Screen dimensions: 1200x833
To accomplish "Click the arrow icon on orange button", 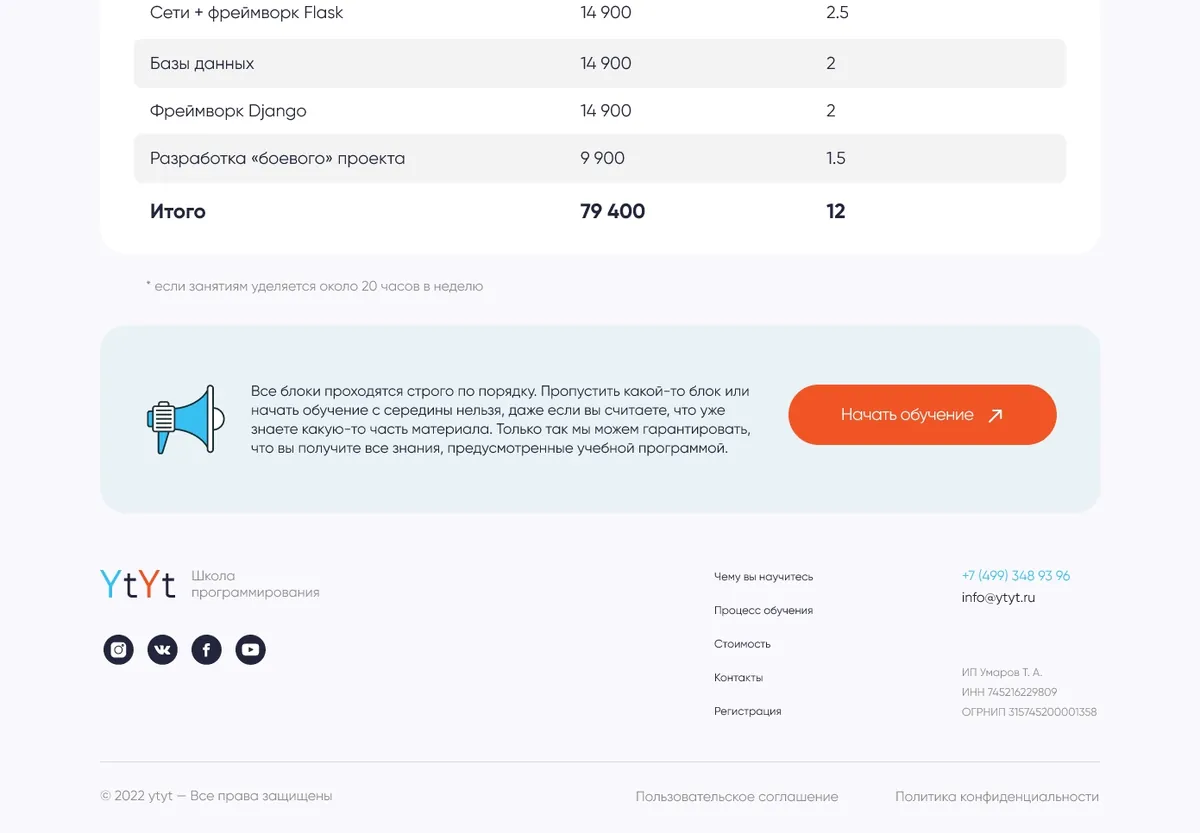I will [995, 415].
